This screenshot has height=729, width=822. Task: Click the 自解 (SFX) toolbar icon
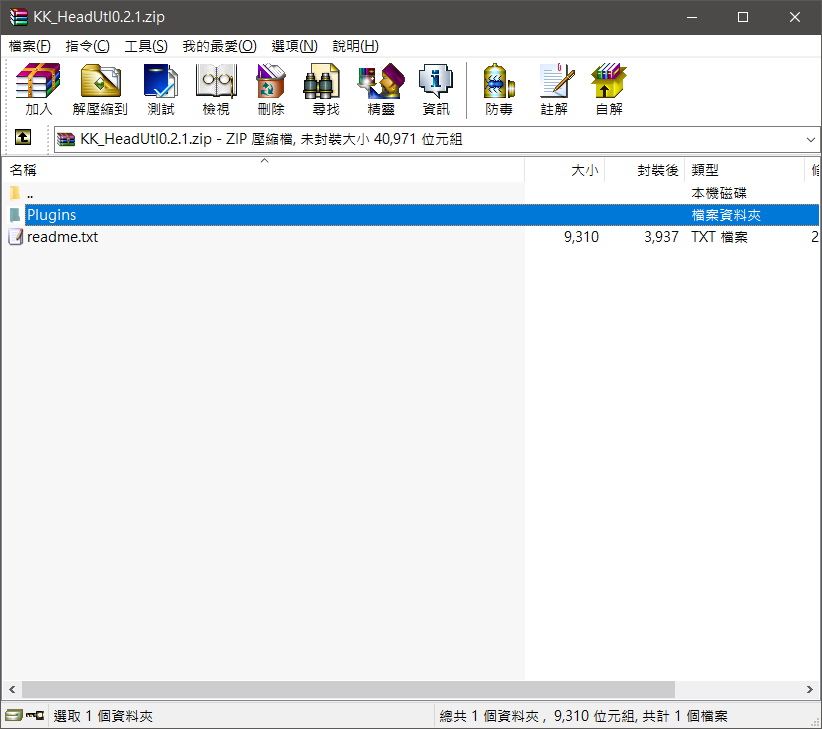click(609, 89)
